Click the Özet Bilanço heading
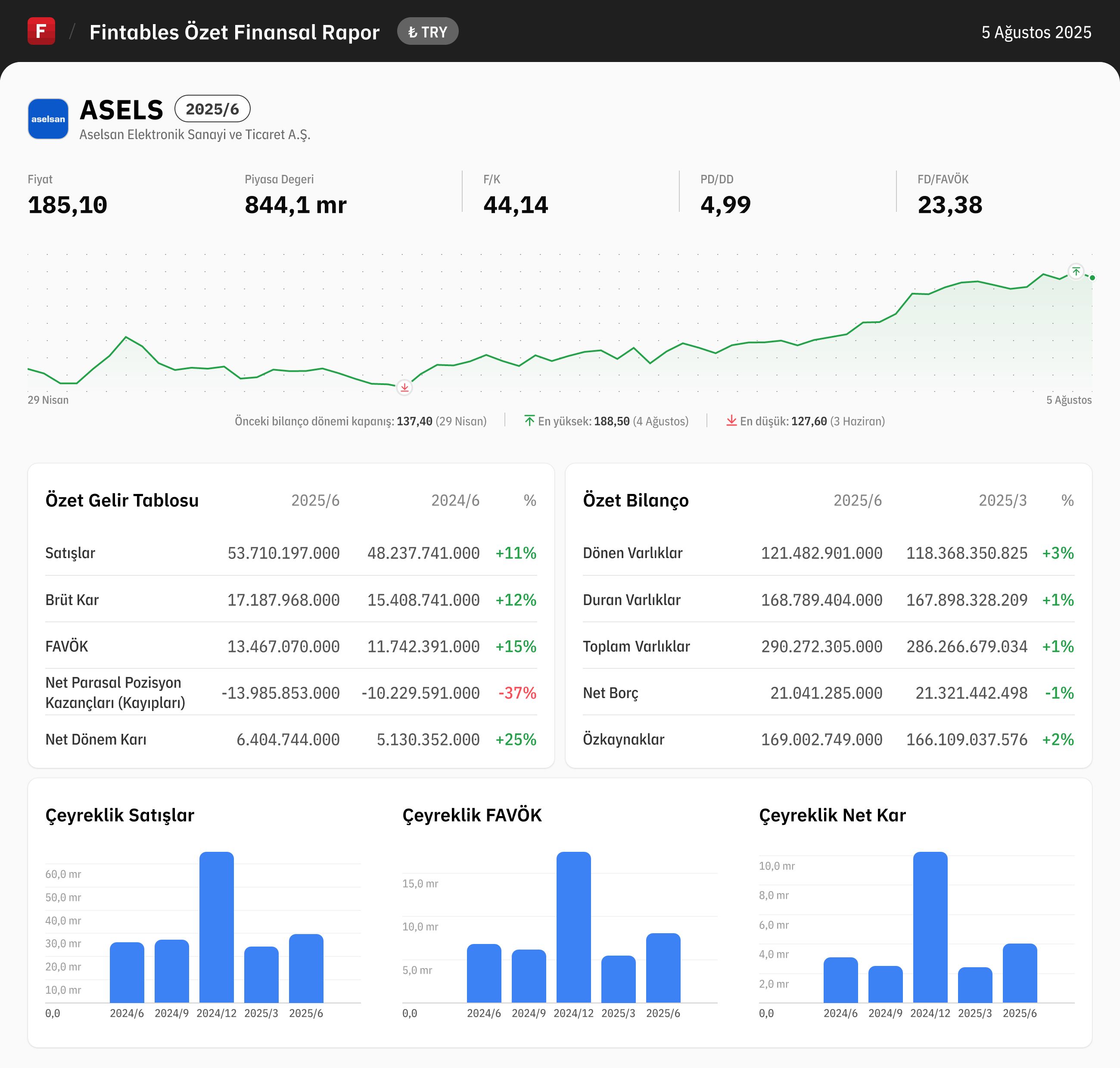This screenshot has height=1068, width=1120. point(635,500)
